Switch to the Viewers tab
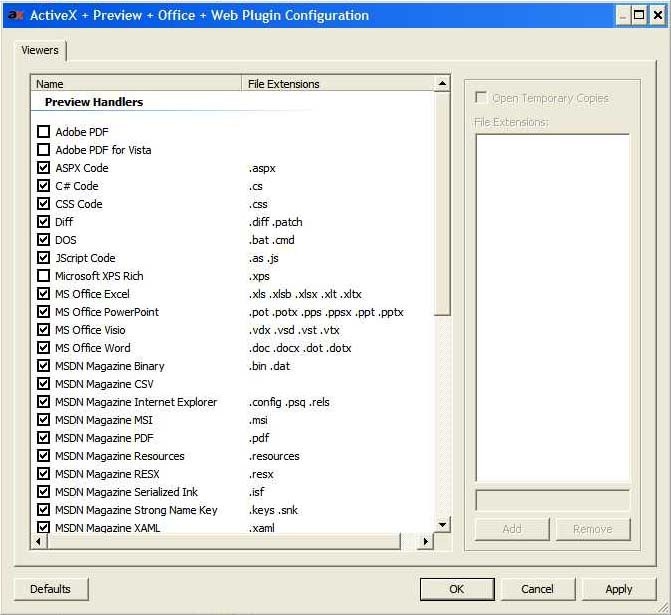671x615 pixels. 40,51
